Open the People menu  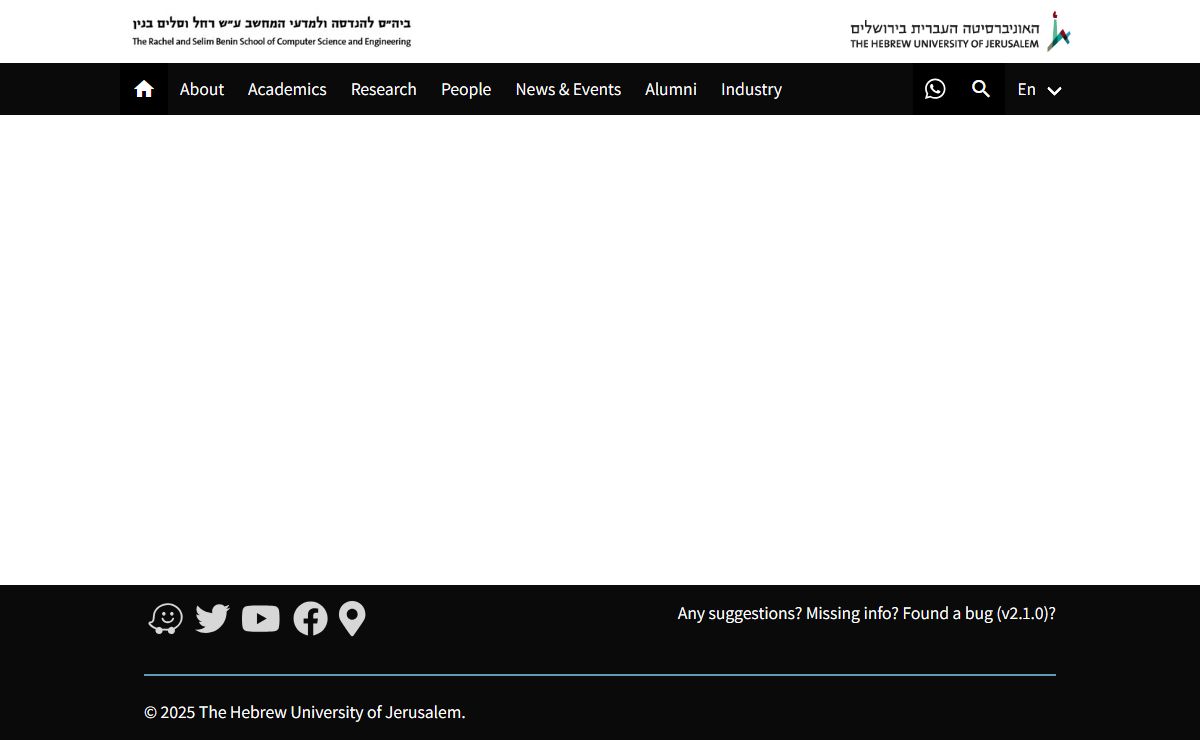pos(466,89)
